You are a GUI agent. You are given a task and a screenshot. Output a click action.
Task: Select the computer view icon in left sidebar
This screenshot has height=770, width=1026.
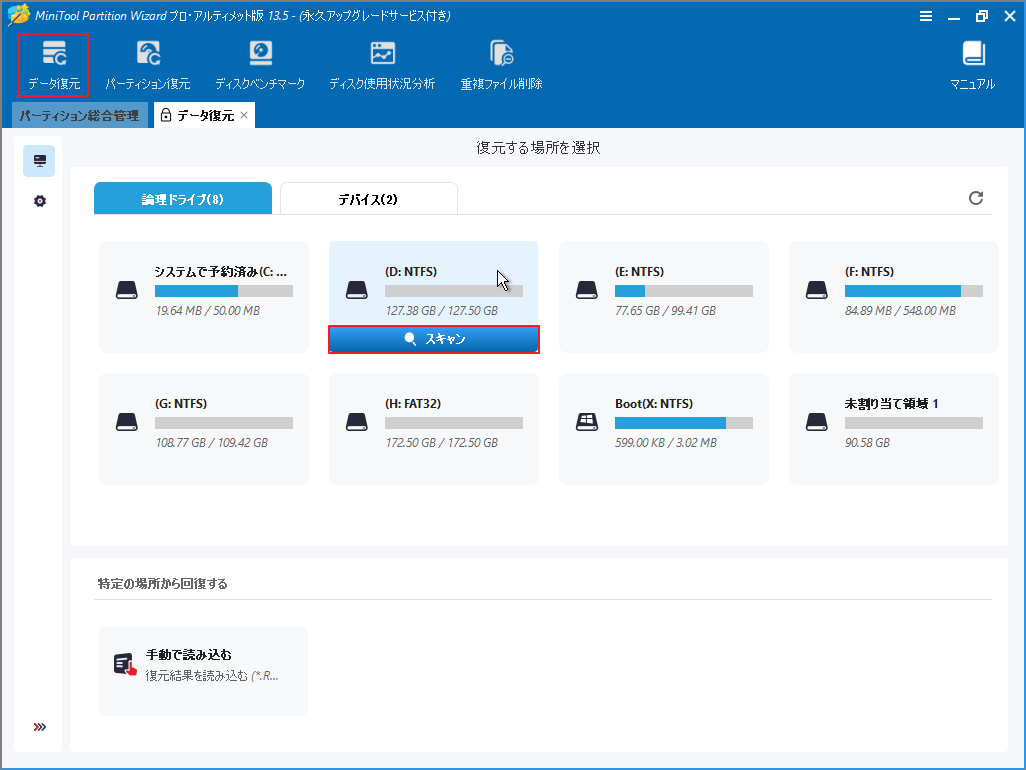[38, 160]
